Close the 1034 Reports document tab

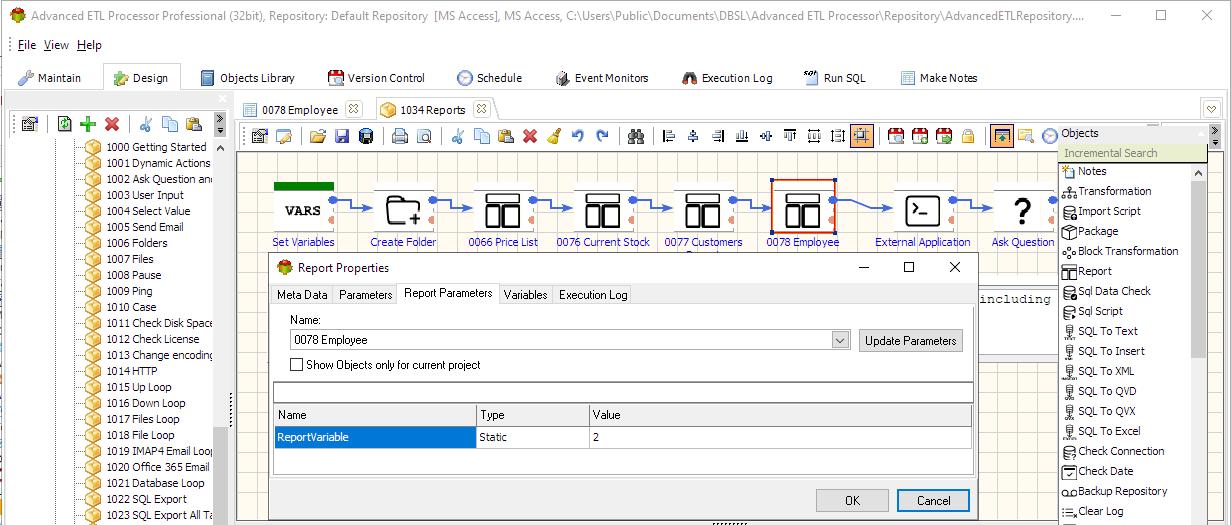point(481,109)
